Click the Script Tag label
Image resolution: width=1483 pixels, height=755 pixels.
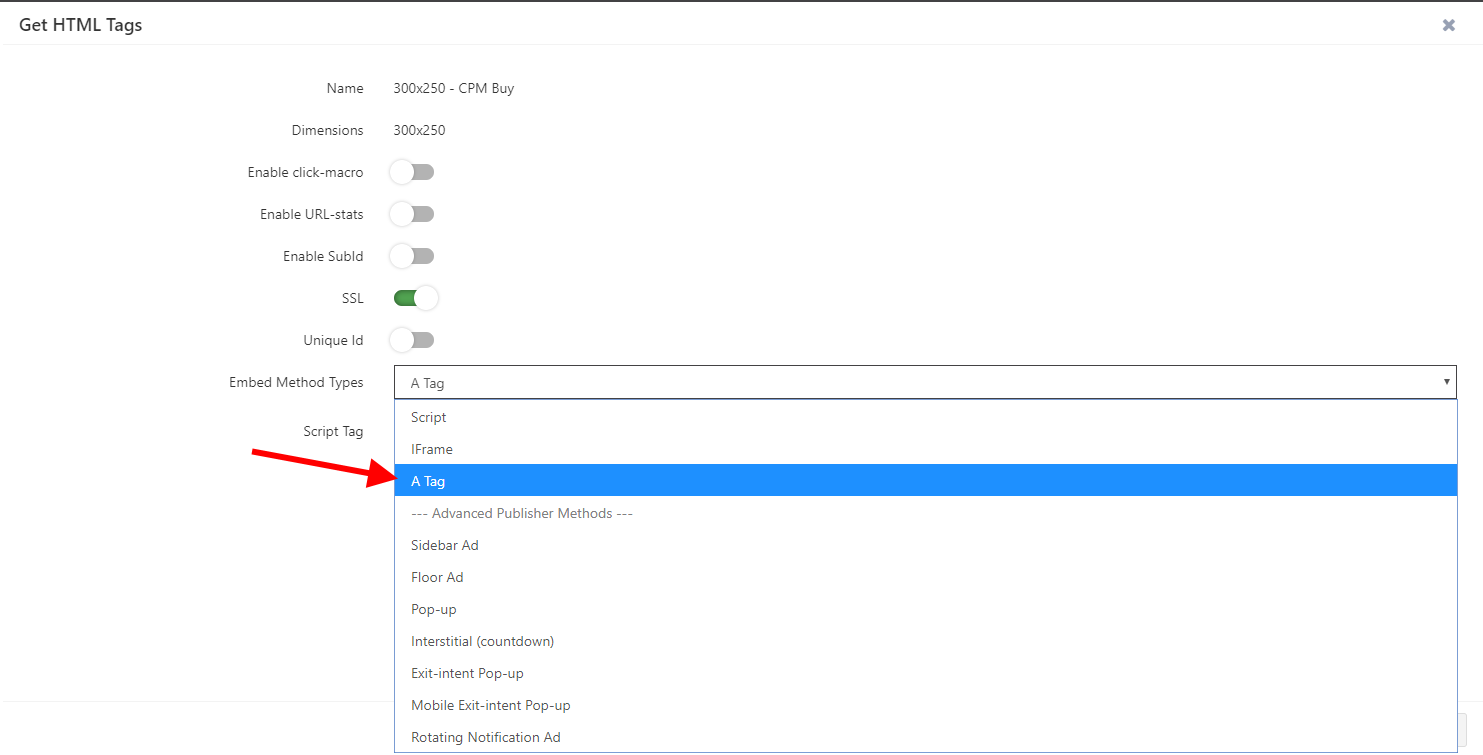click(x=333, y=431)
